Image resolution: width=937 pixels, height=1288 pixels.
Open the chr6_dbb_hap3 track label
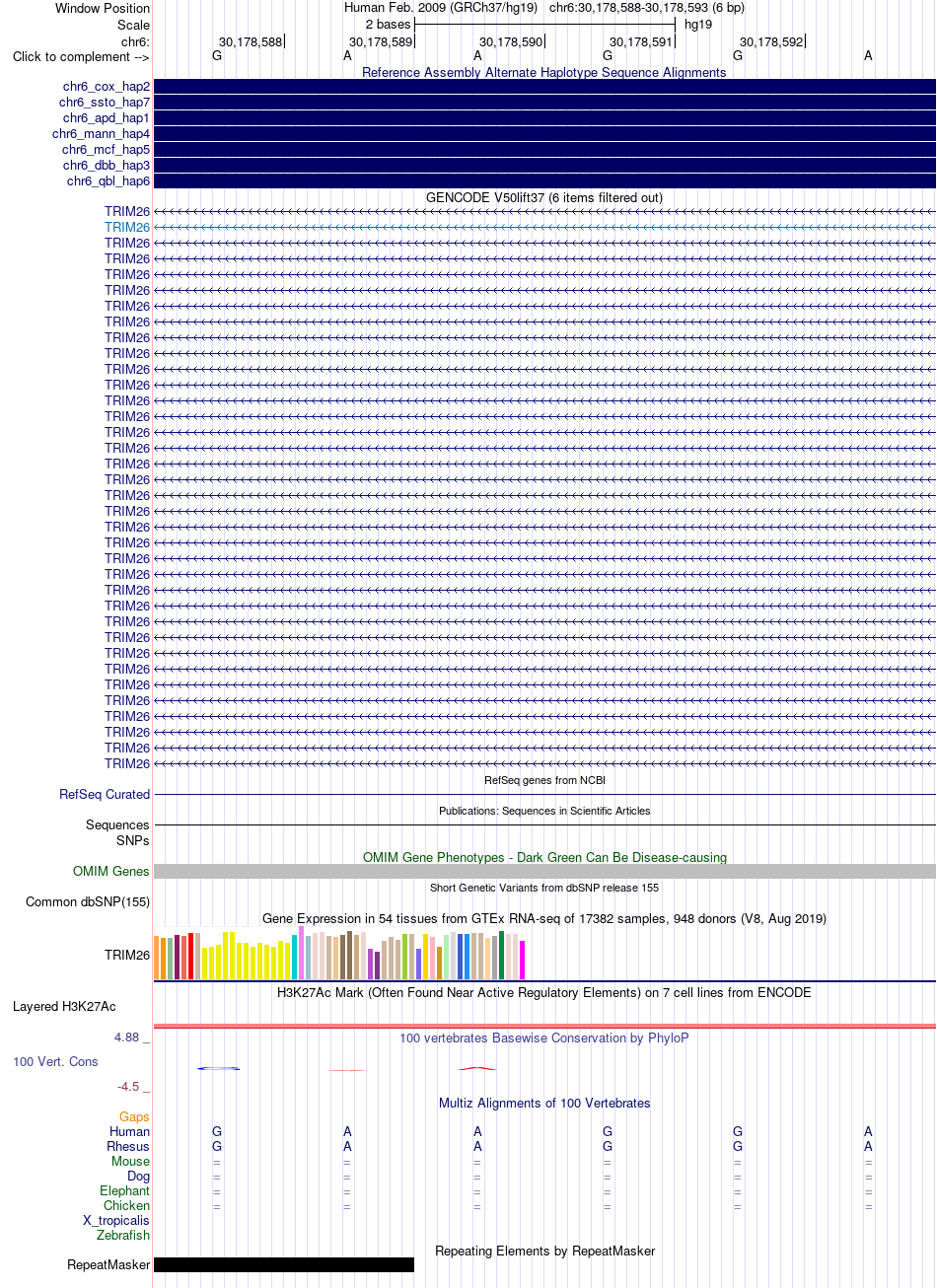click(x=107, y=166)
